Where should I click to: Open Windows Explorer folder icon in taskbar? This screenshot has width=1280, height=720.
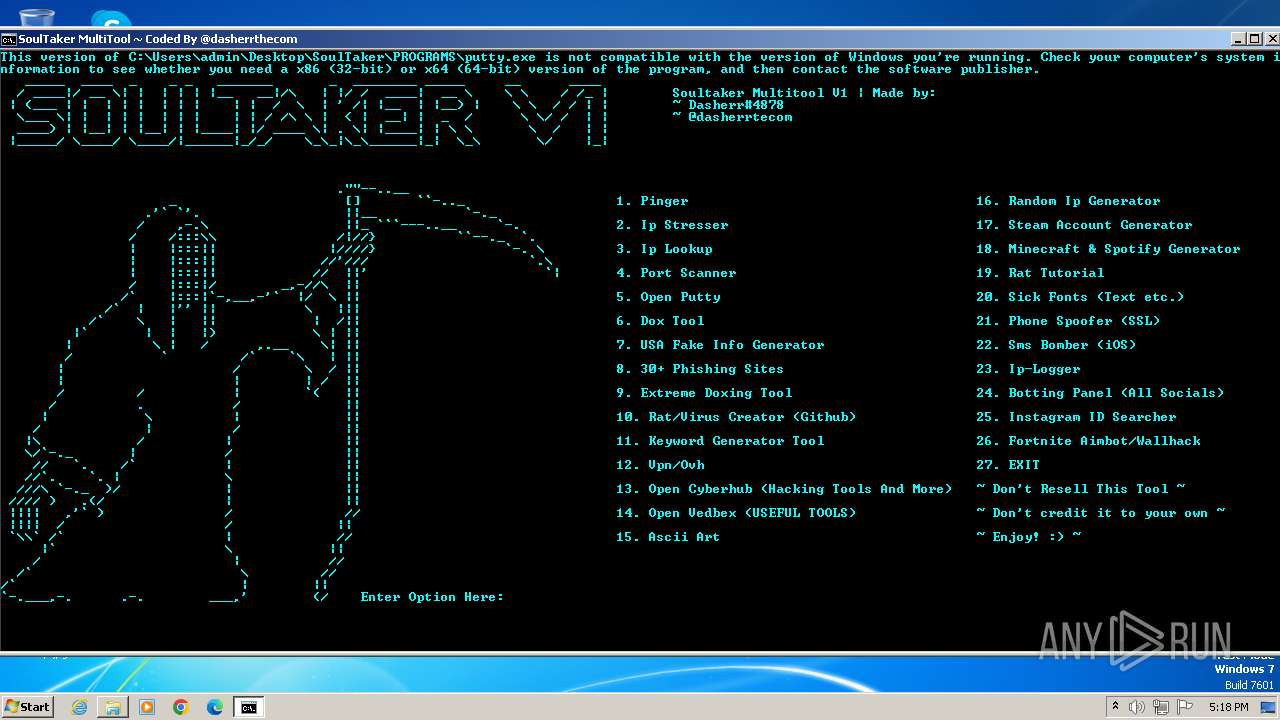[113, 707]
